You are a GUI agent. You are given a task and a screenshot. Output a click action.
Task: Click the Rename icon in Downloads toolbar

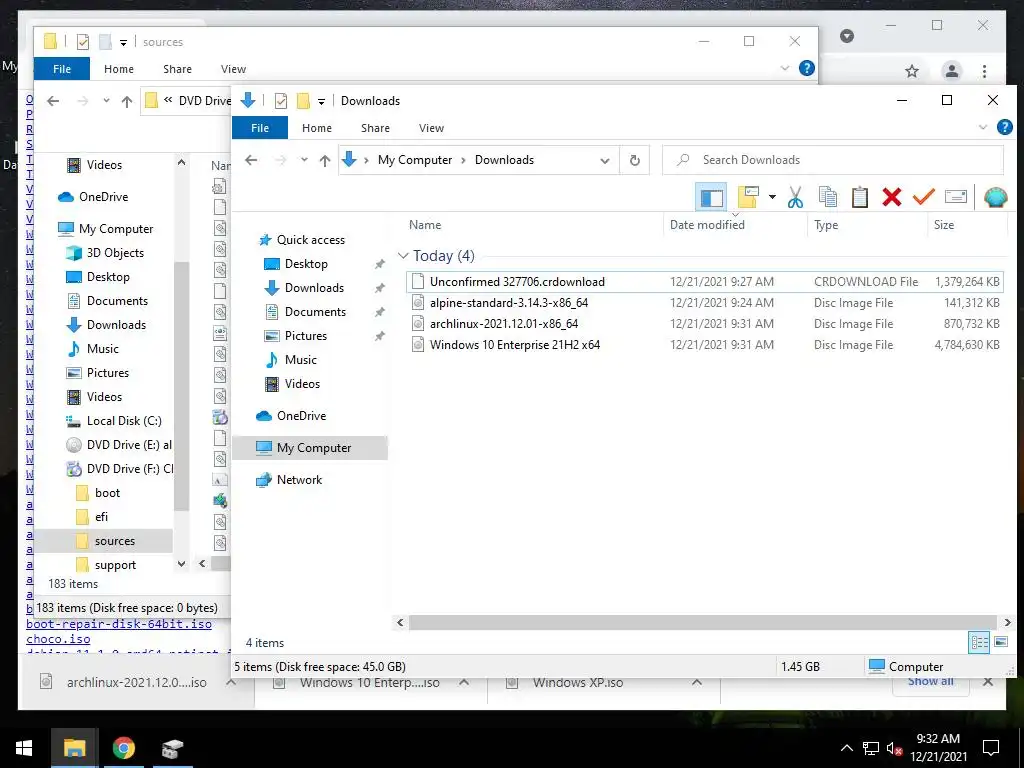pos(955,197)
